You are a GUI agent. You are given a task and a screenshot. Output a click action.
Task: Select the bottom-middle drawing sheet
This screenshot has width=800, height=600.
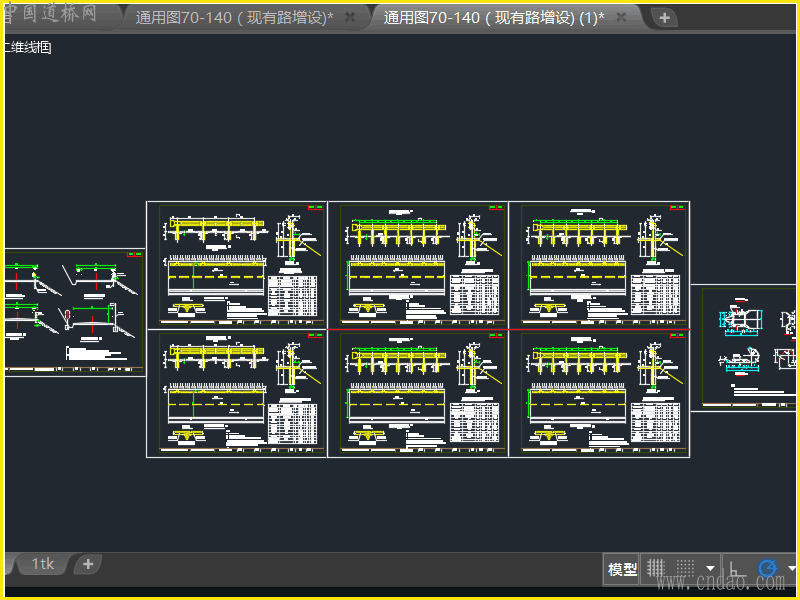pyautogui.click(x=418, y=393)
